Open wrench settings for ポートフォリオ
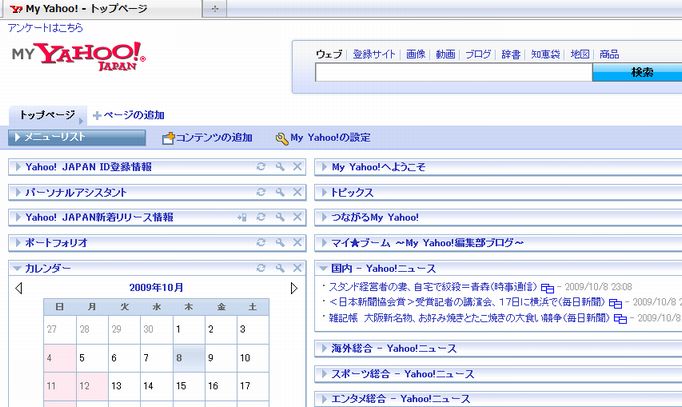682x407 pixels. [280, 242]
